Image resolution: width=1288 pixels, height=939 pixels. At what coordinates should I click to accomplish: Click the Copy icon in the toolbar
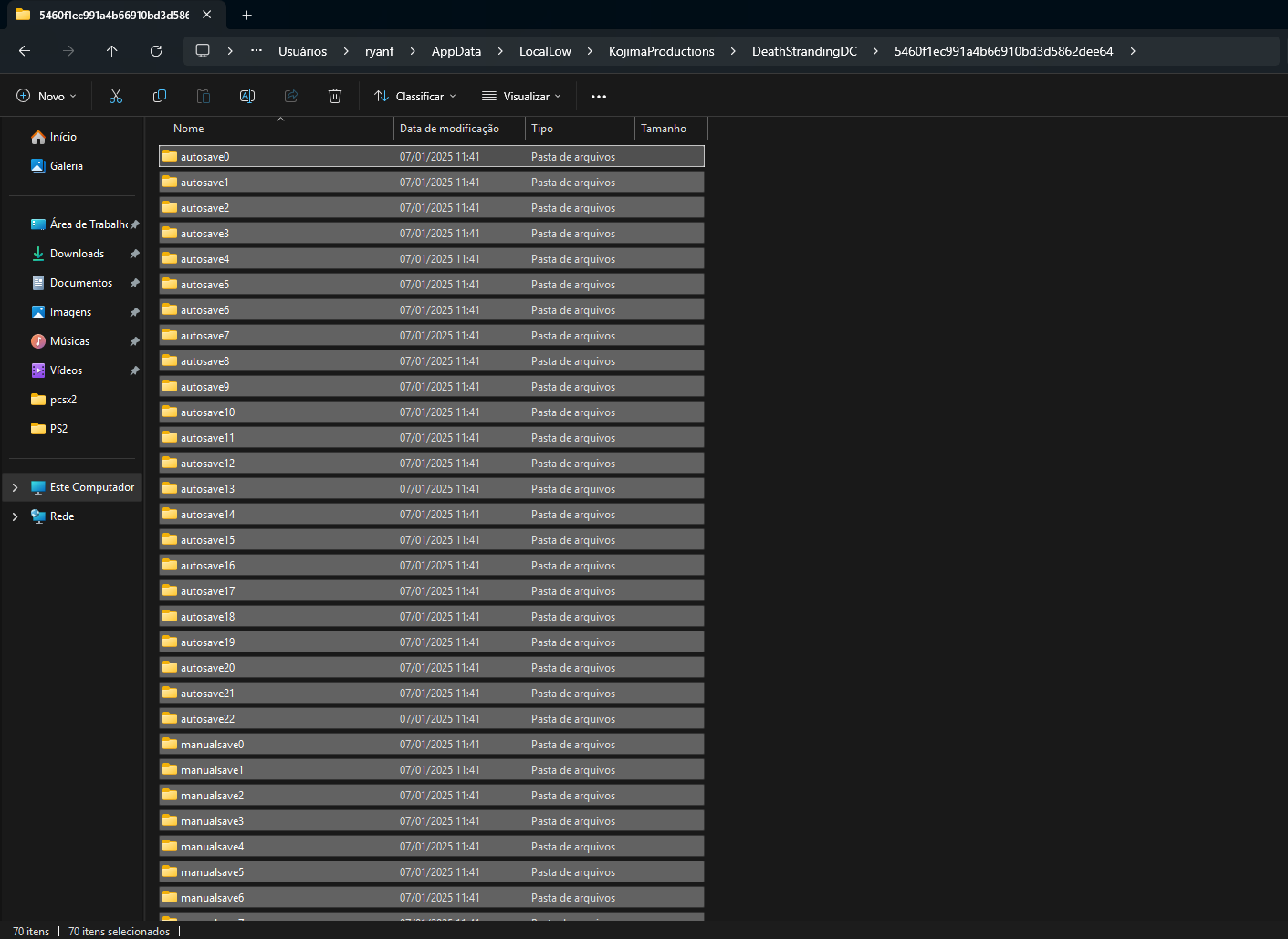coord(160,96)
